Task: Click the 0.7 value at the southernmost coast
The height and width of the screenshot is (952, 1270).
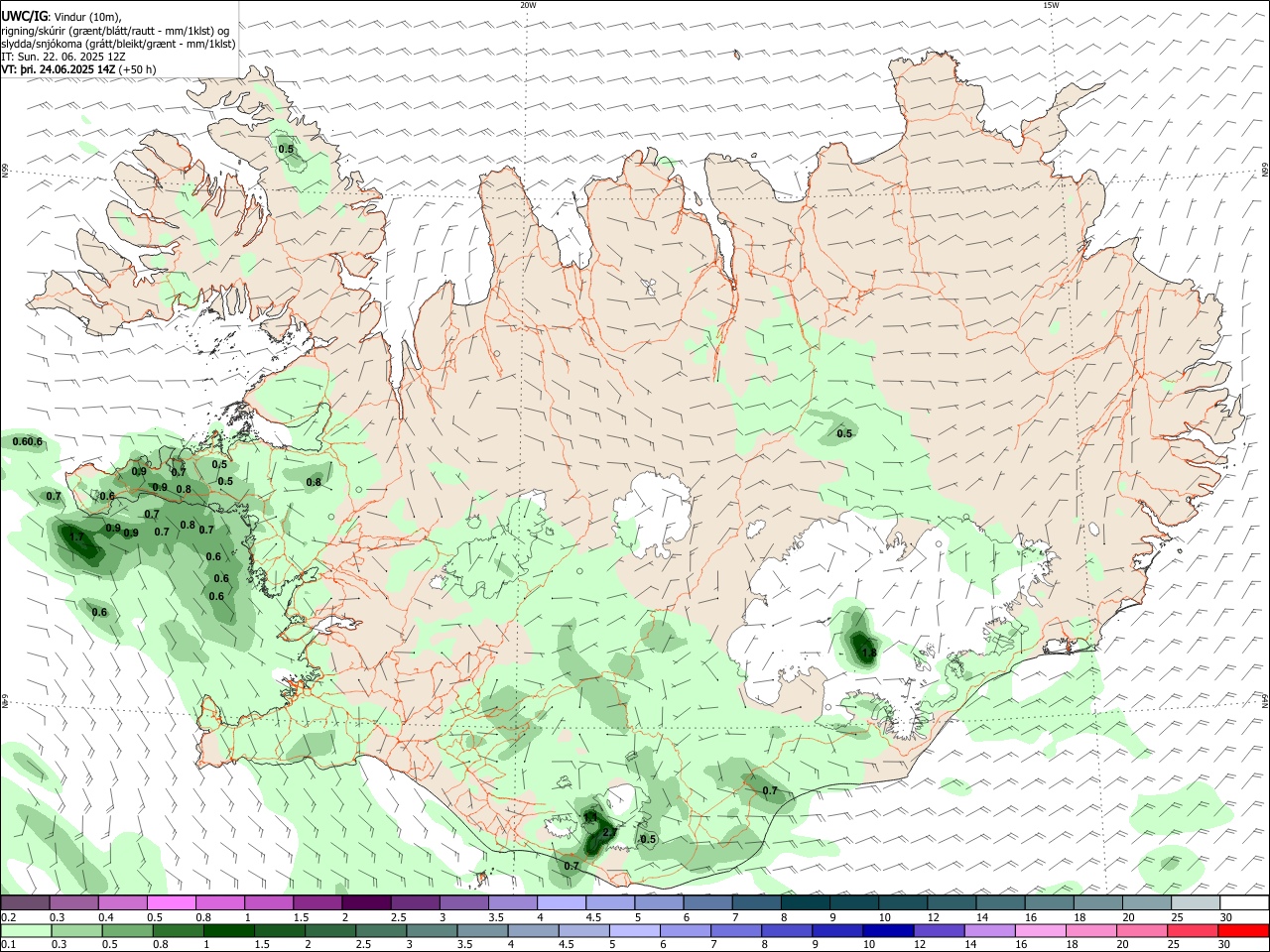Action: click(571, 866)
